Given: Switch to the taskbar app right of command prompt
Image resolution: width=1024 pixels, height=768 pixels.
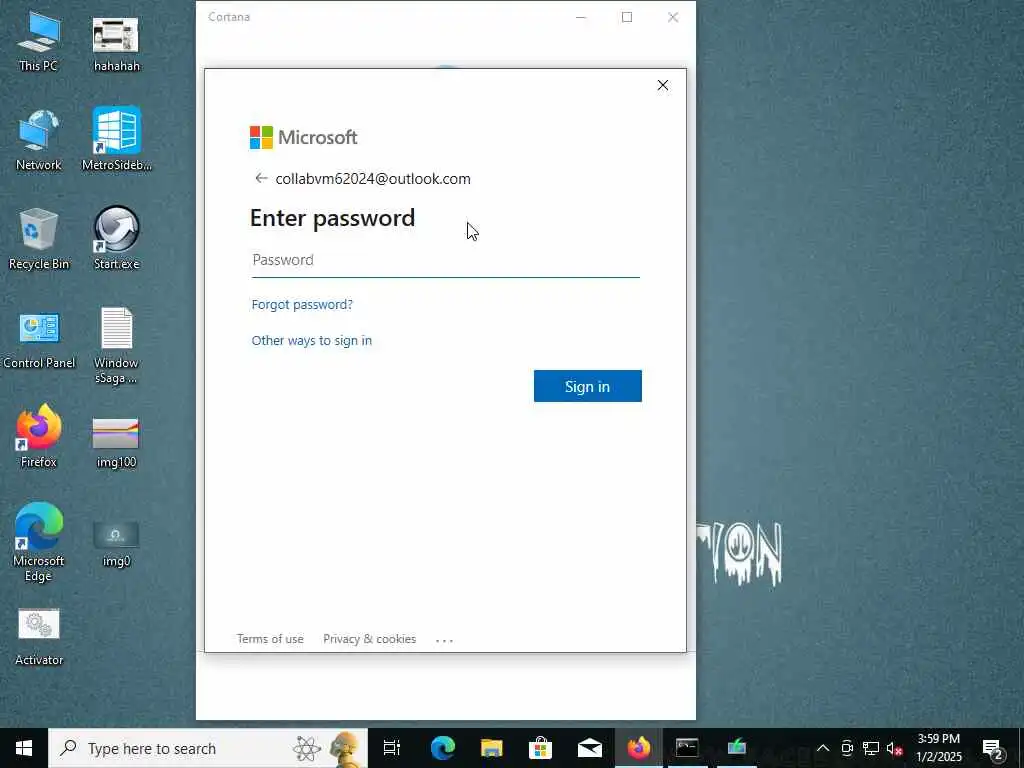Looking at the screenshot, I should pos(737,748).
